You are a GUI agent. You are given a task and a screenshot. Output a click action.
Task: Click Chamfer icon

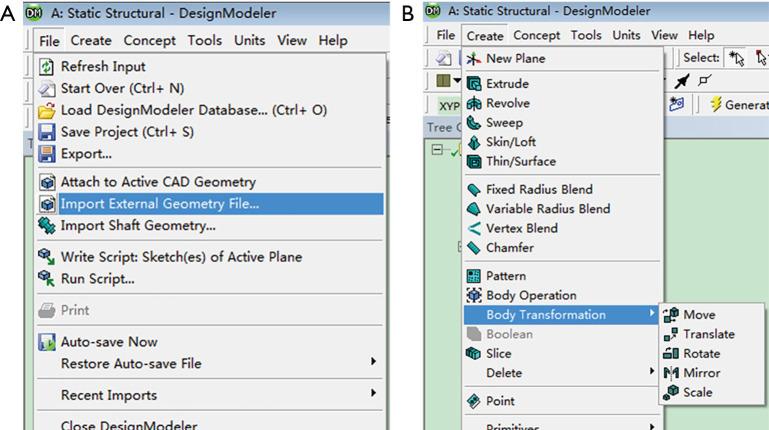pos(474,248)
